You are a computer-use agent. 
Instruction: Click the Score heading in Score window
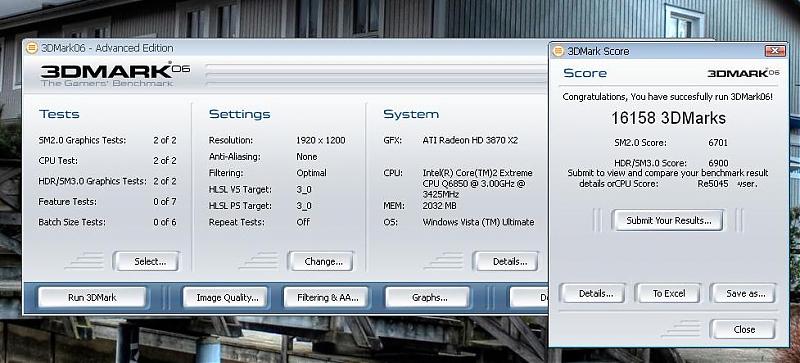(x=585, y=73)
